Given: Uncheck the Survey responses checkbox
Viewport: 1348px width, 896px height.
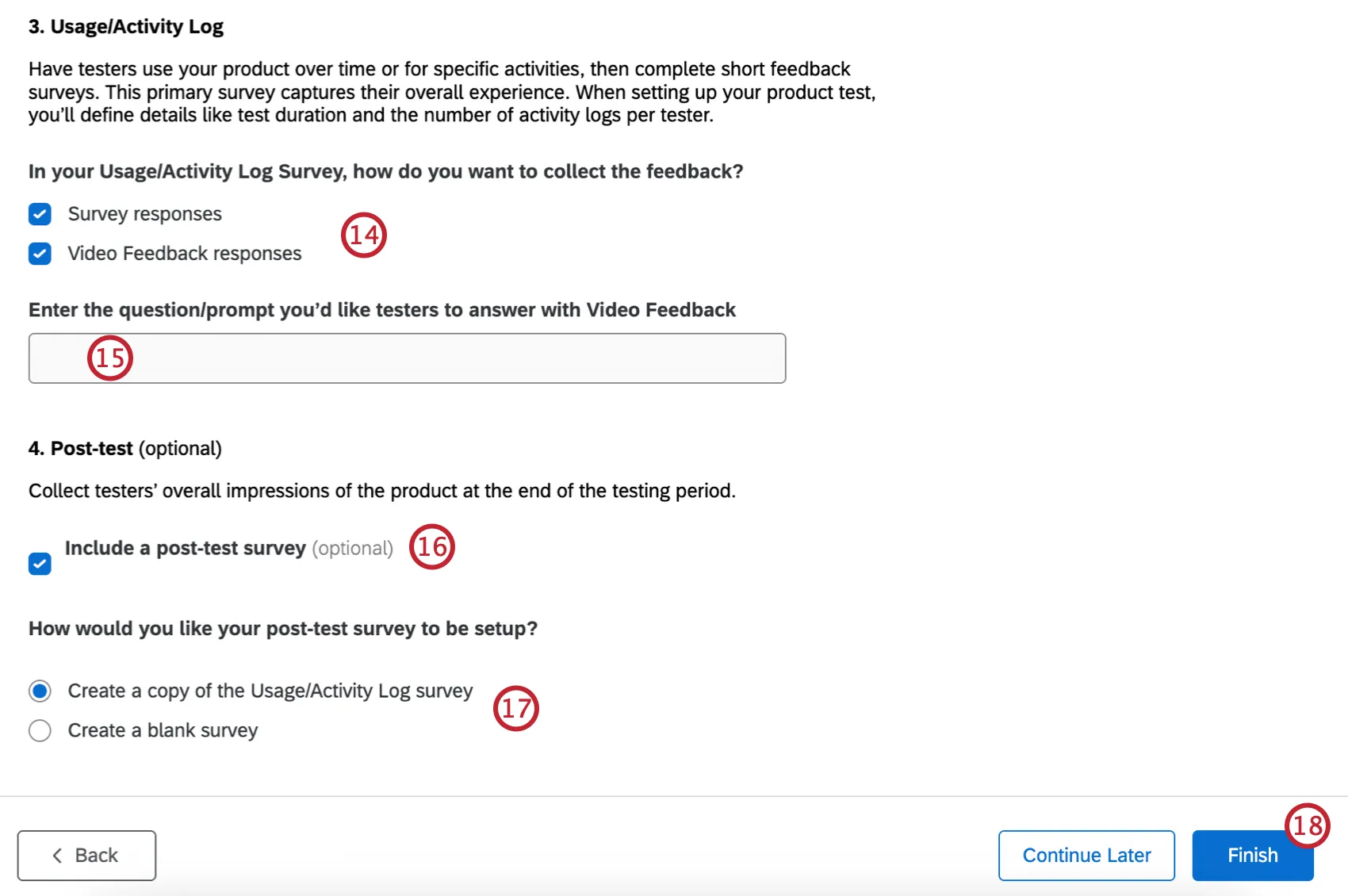Looking at the screenshot, I should coord(40,214).
